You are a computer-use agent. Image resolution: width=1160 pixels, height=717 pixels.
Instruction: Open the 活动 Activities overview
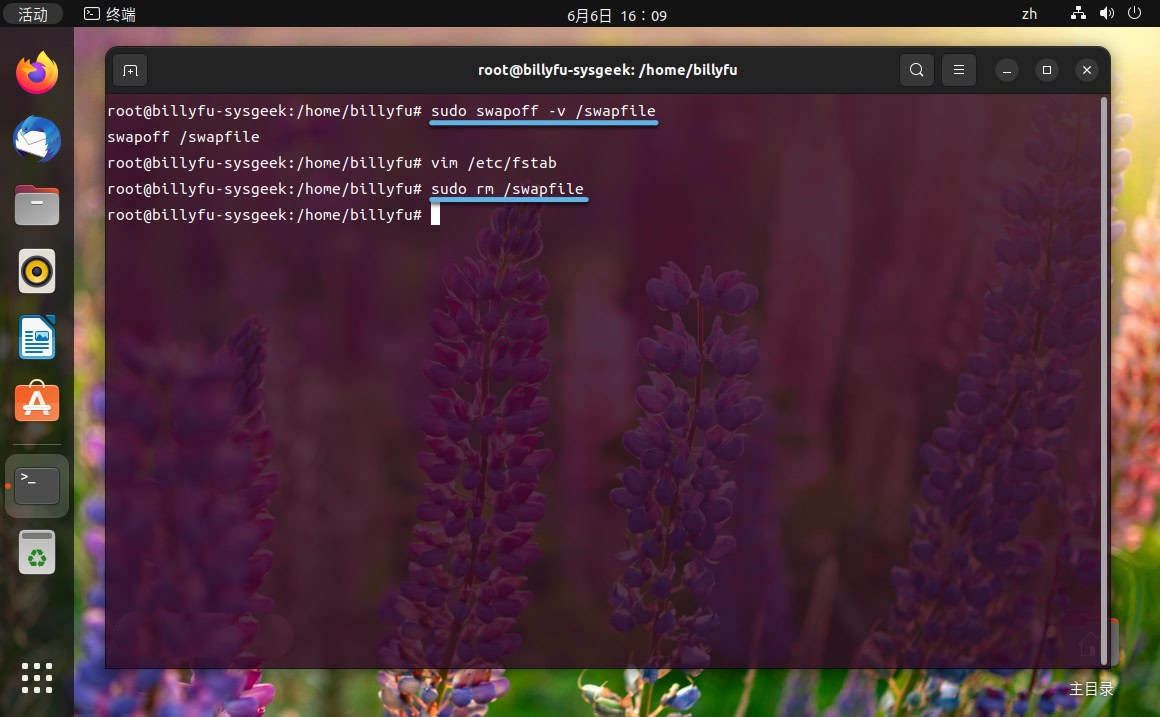click(32, 14)
